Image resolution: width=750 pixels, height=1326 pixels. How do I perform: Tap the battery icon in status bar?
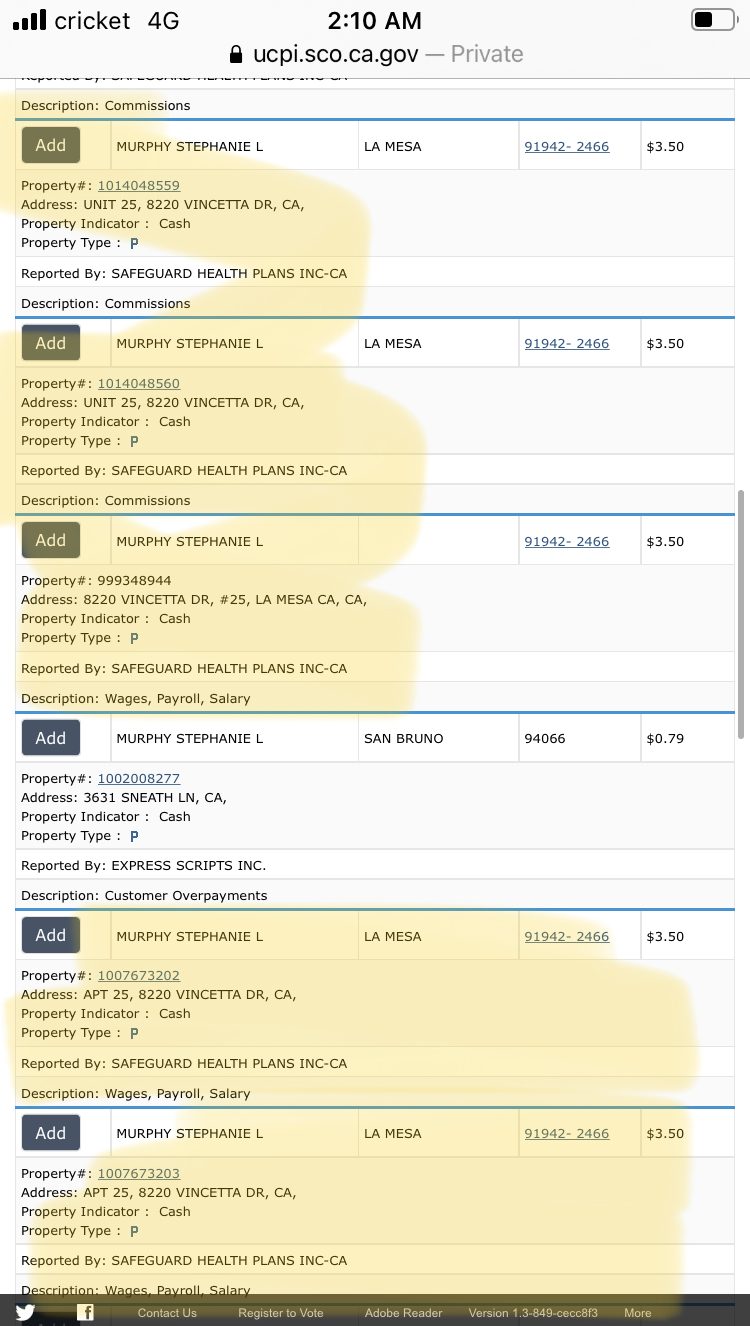(713, 20)
